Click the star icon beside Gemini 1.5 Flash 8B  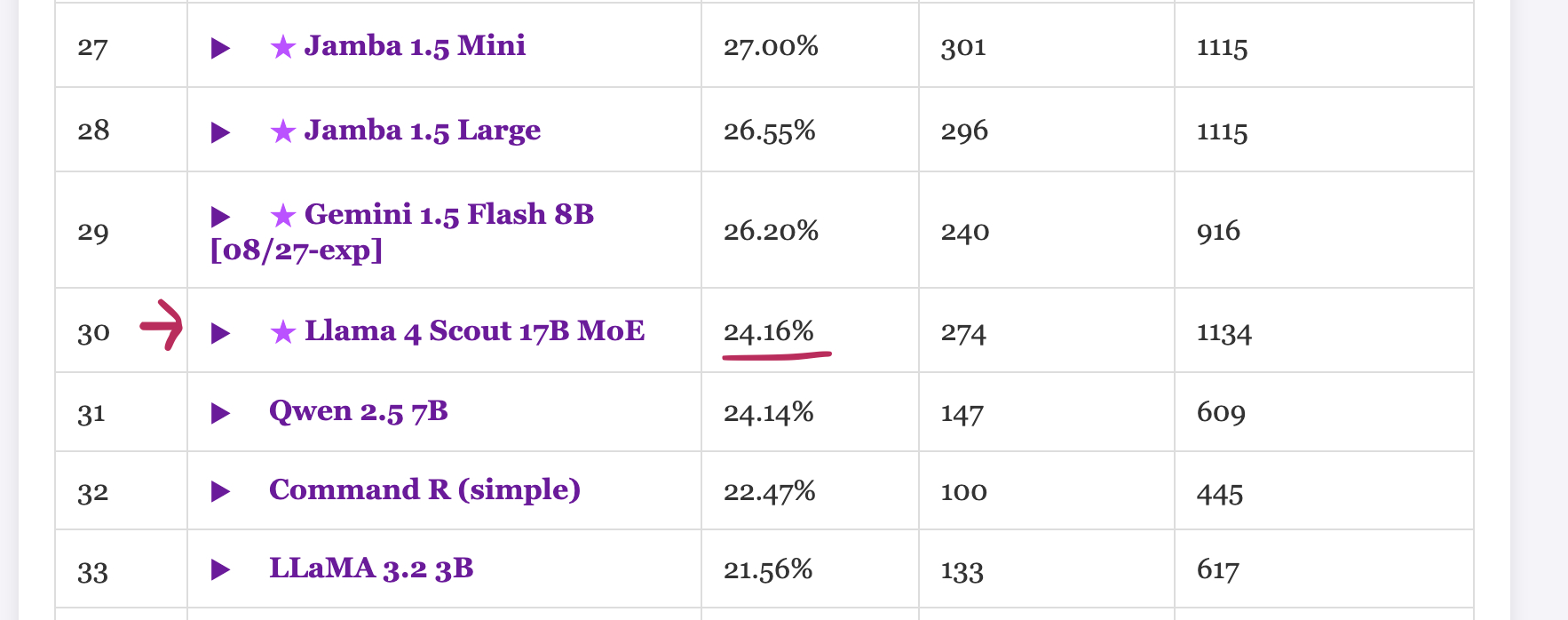coord(283,216)
